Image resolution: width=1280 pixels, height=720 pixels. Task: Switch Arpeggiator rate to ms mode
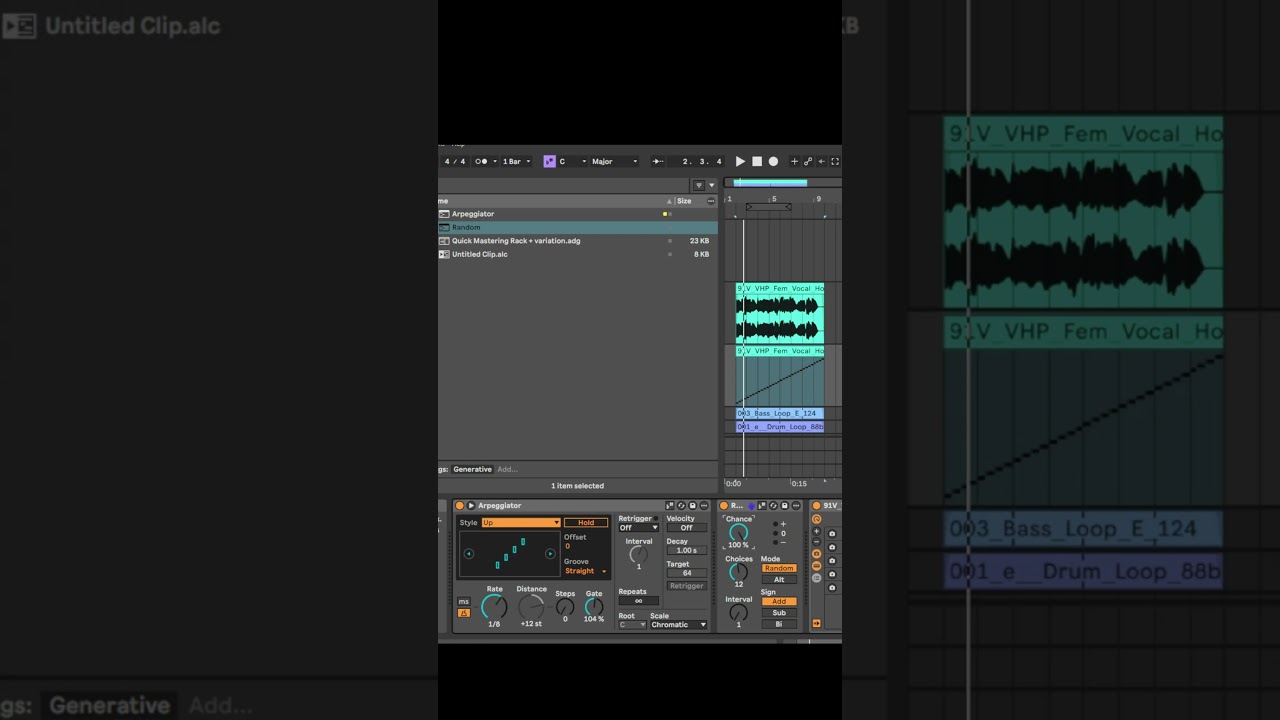pos(463,602)
